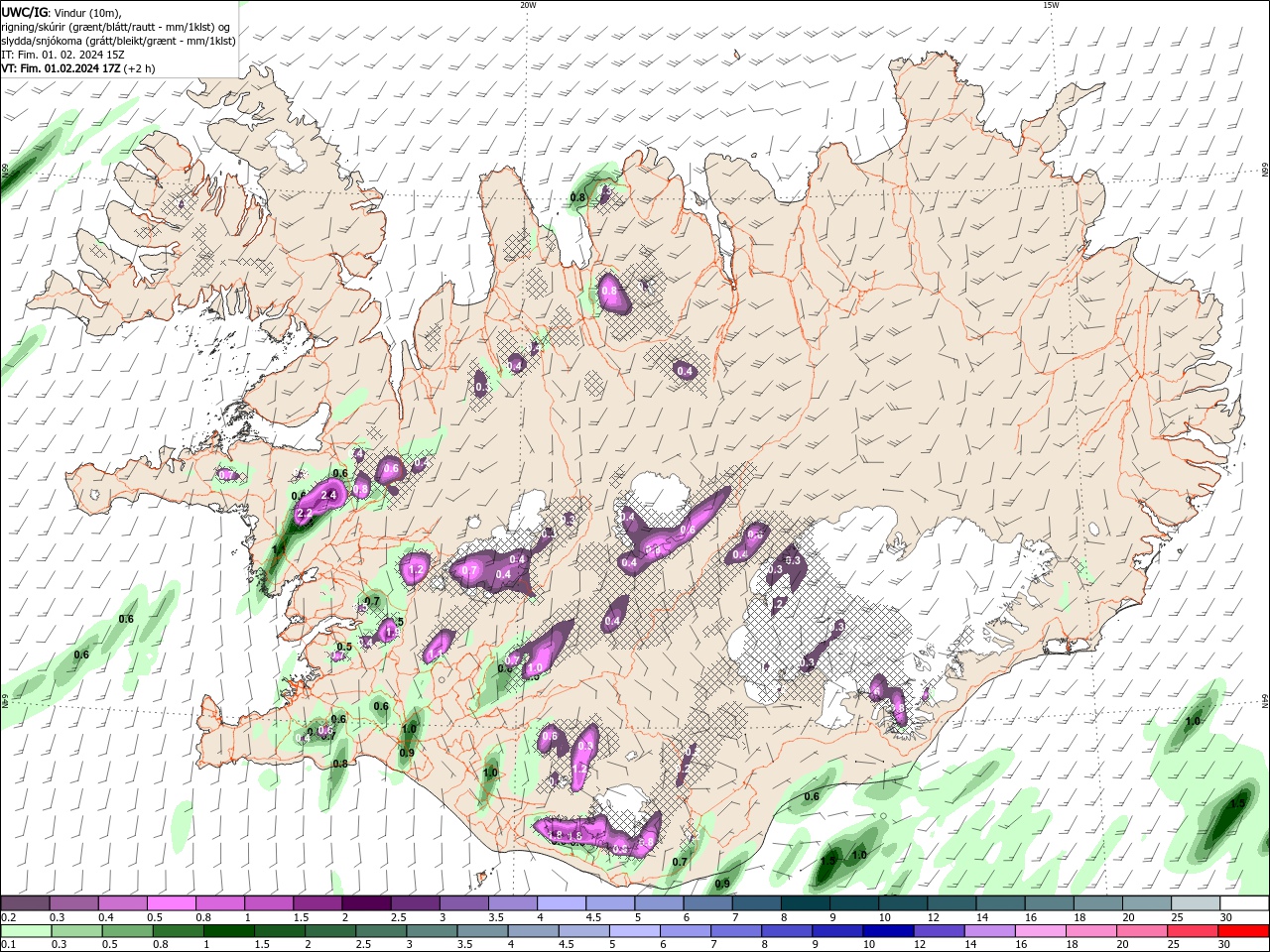
Task: Pick the bright red 30 rain-scale swatch
Action: click(x=1243, y=931)
